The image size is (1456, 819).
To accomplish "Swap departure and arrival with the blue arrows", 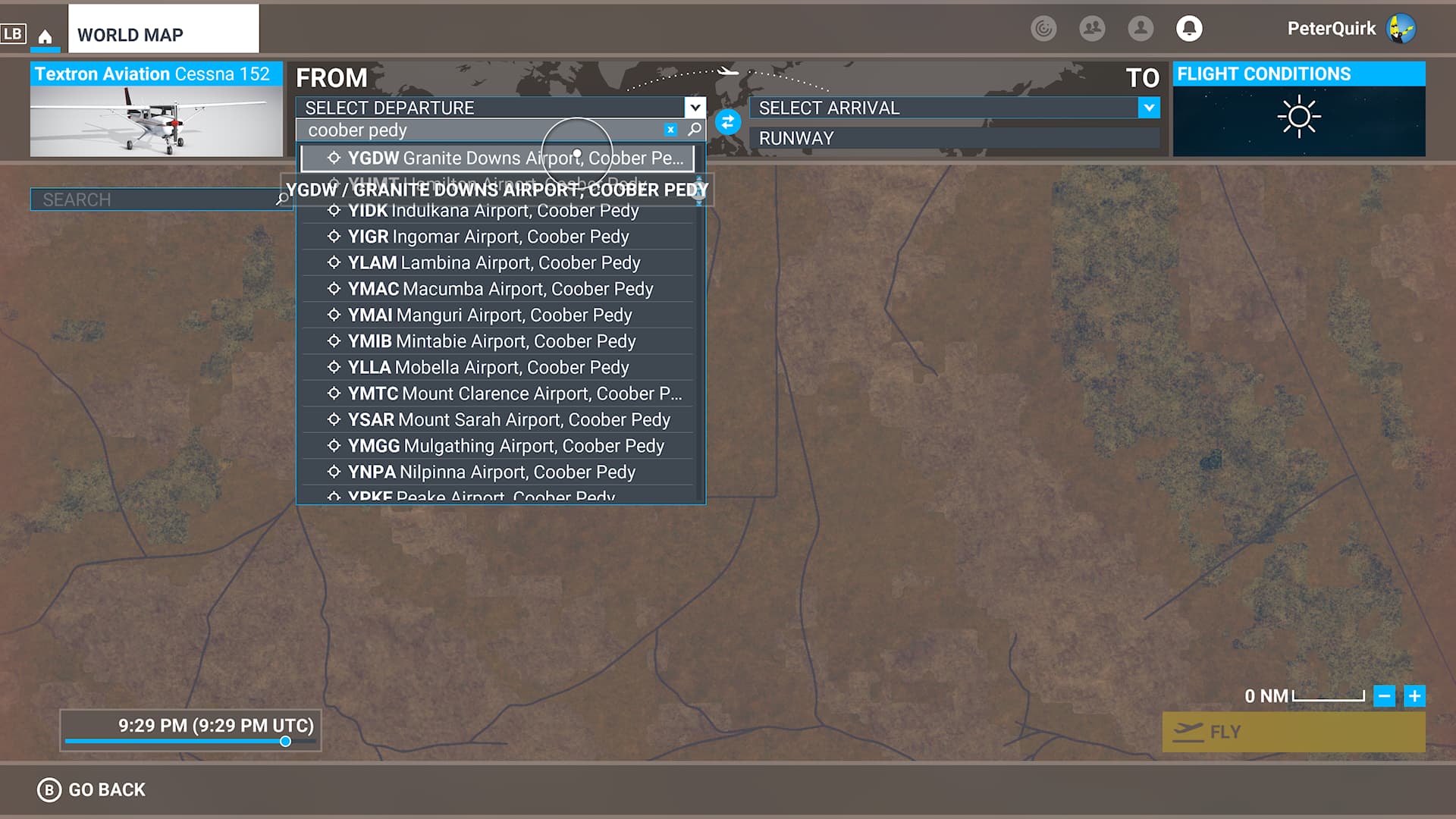I will (727, 122).
